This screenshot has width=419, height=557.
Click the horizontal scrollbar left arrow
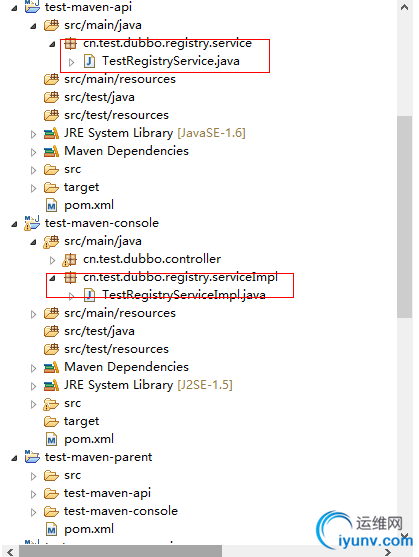pyautogui.click(x=10, y=552)
